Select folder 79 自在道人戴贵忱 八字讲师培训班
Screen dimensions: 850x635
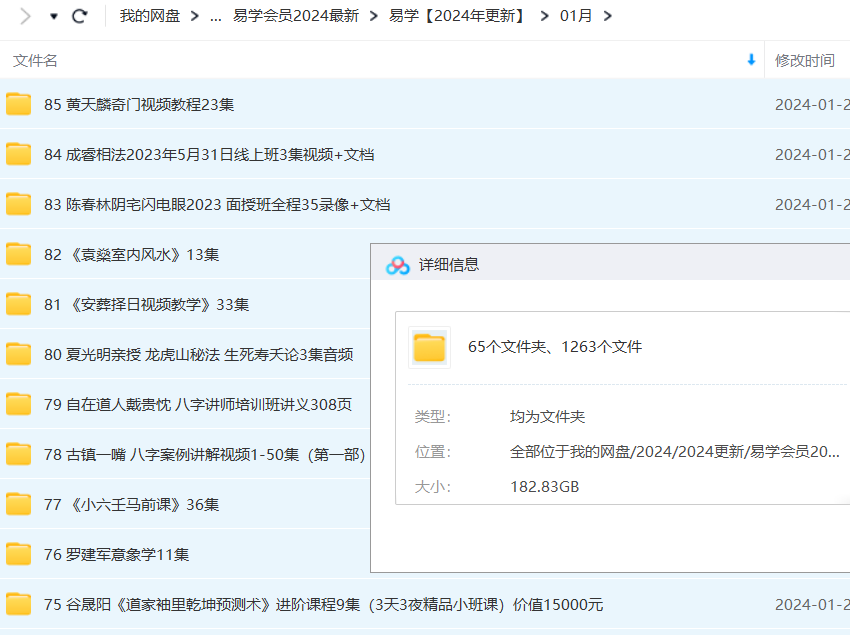pos(198,404)
